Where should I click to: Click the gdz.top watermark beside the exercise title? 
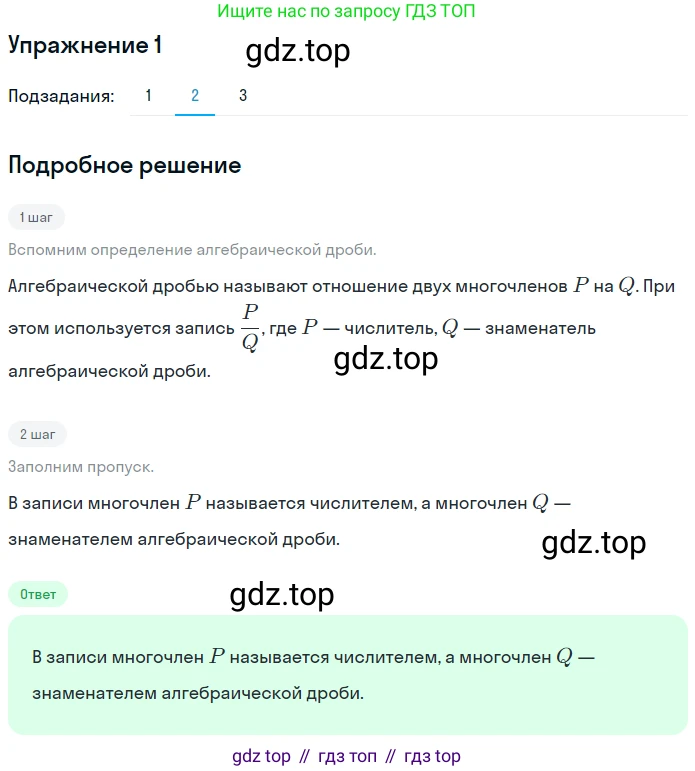coord(297,51)
